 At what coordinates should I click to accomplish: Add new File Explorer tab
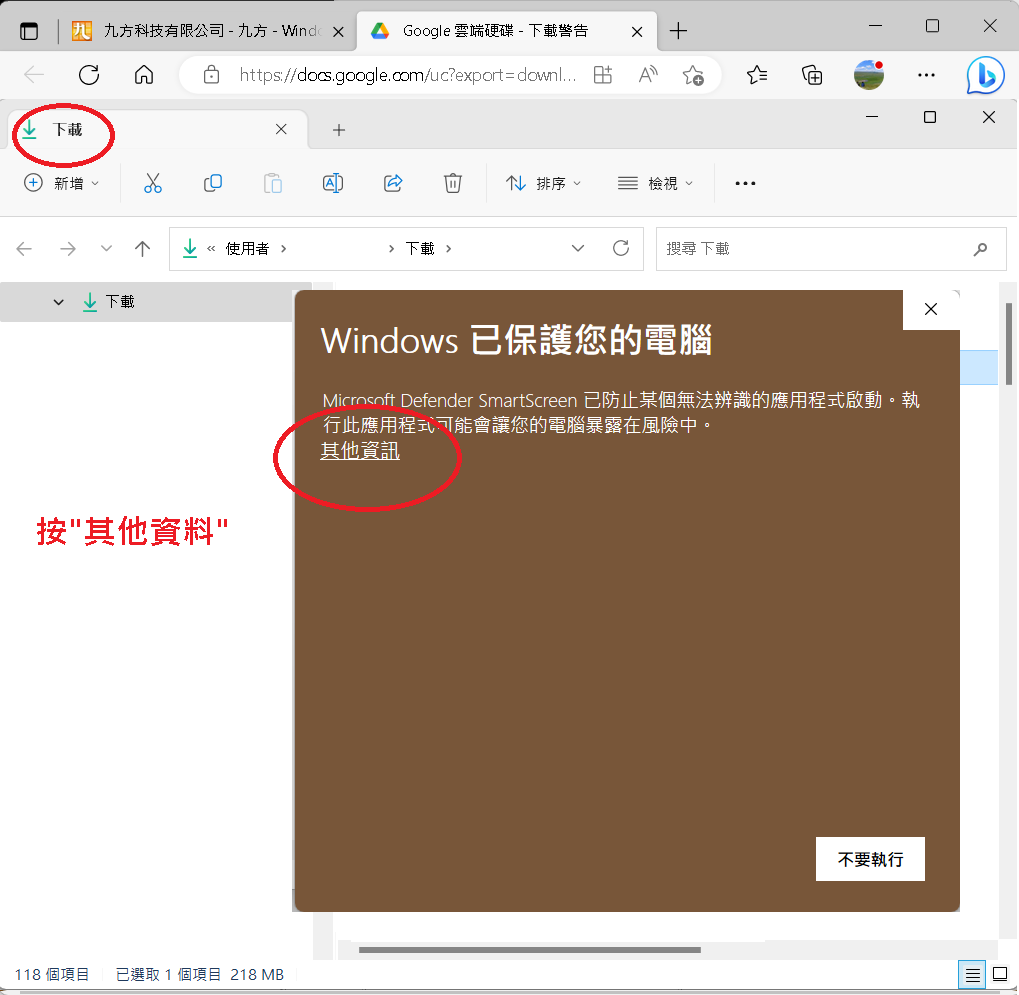click(339, 130)
